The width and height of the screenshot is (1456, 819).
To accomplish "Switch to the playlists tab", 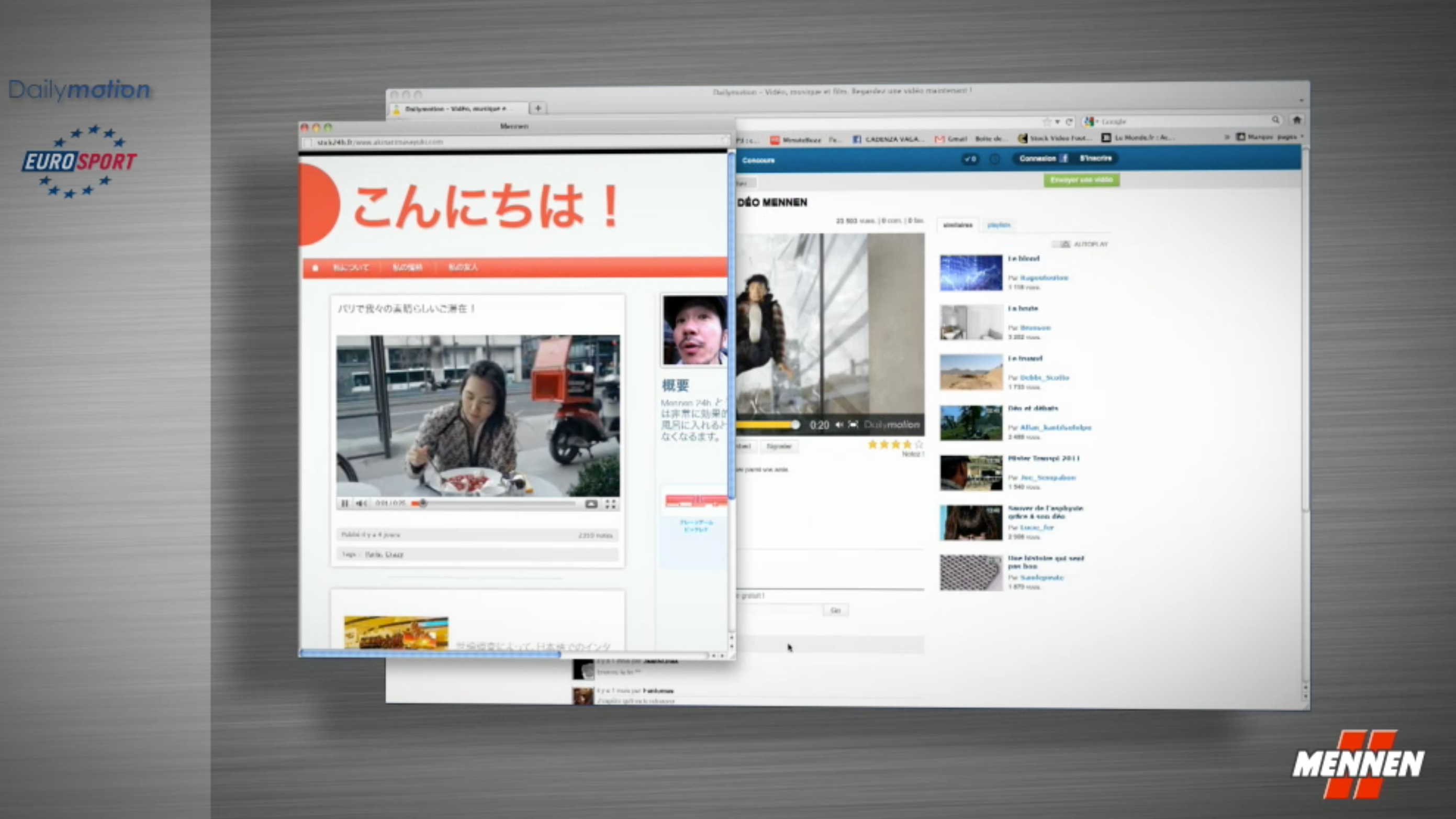I will point(999,225).
